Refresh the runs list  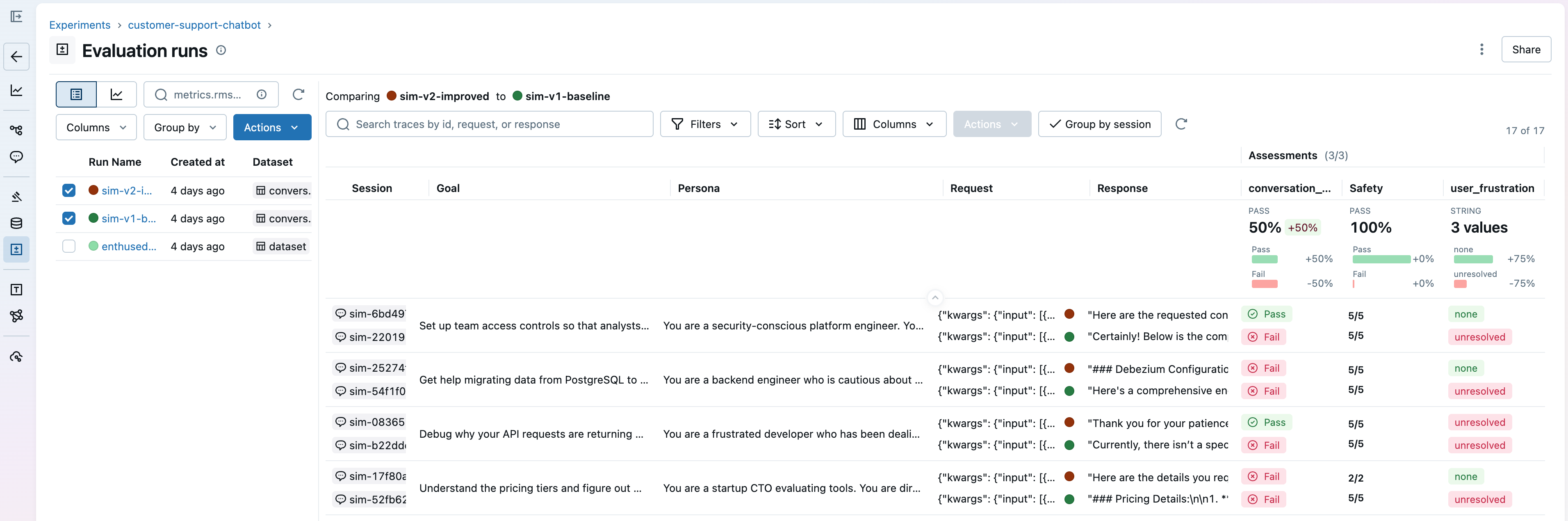click(x=298, y=94)
